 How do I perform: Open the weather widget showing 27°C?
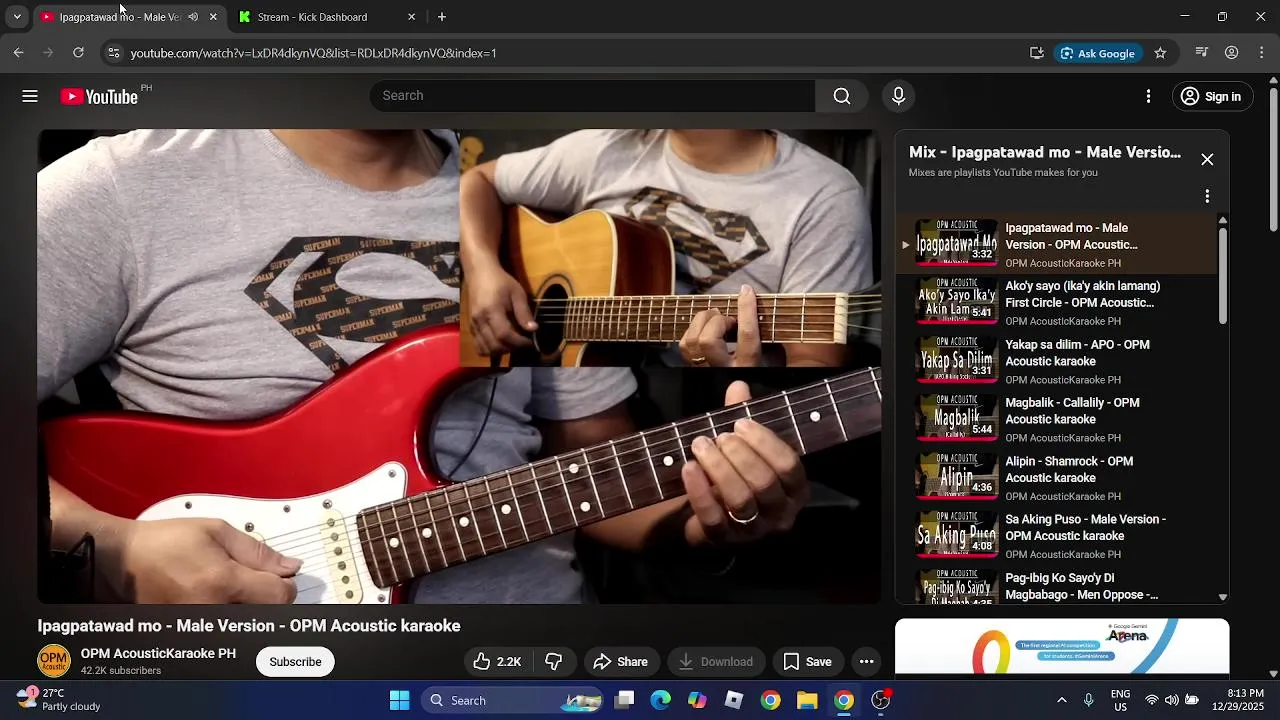(x=58, y=700)
